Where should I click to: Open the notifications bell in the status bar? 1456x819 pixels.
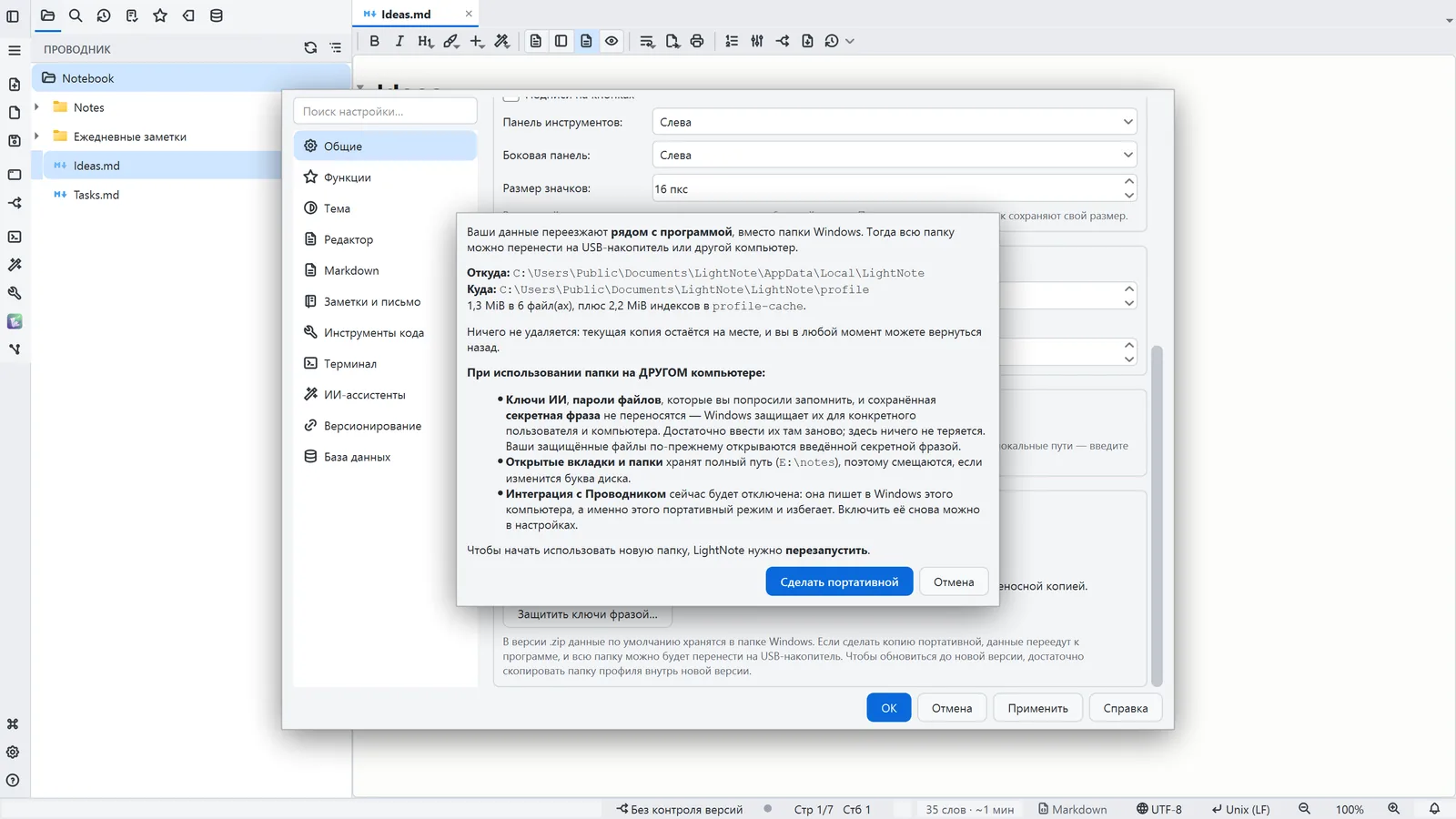coord(1434,809)
